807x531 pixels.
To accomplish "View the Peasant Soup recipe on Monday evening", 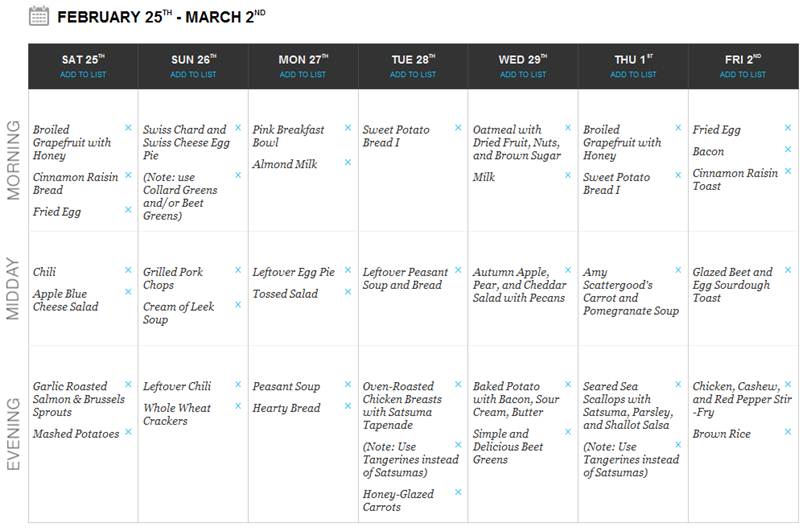I will 286,386.
